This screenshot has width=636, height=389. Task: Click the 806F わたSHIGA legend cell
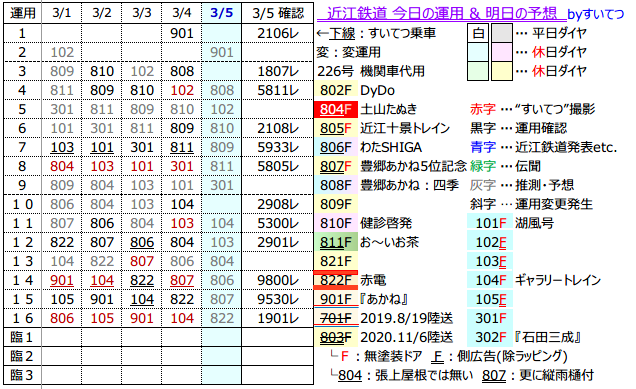[336, 147]
